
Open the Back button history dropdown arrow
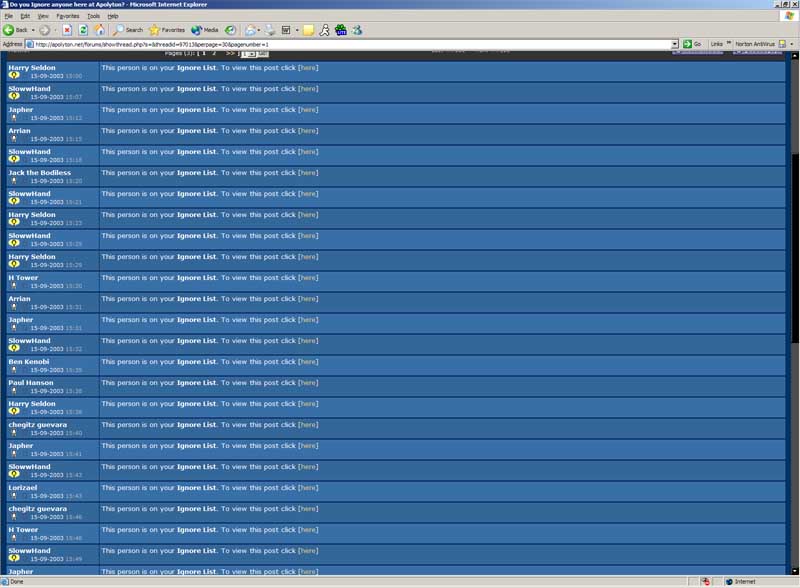tap(33, 30)
